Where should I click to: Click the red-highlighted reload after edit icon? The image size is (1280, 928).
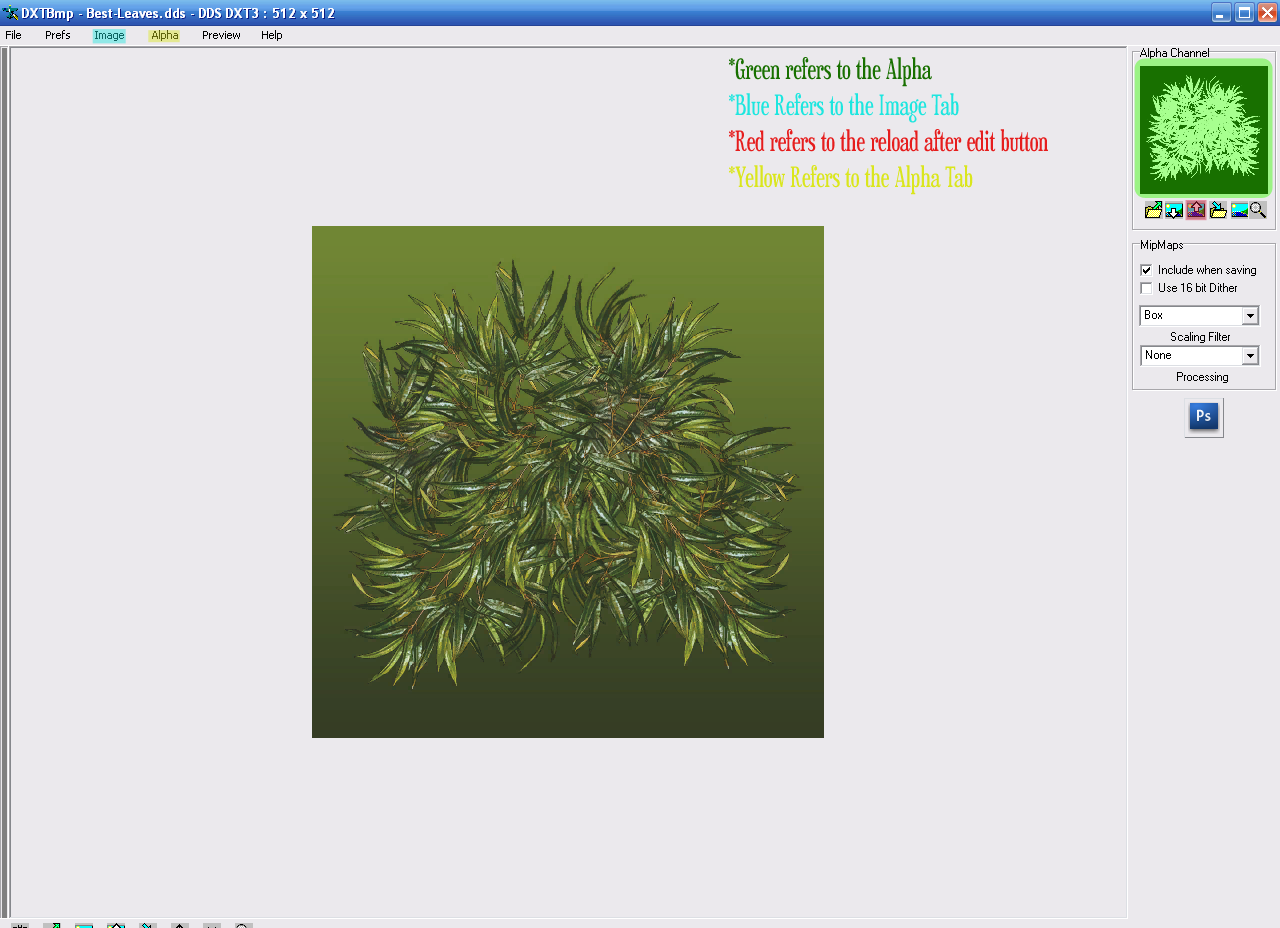pyautogui.click(x=1196, y=210)
